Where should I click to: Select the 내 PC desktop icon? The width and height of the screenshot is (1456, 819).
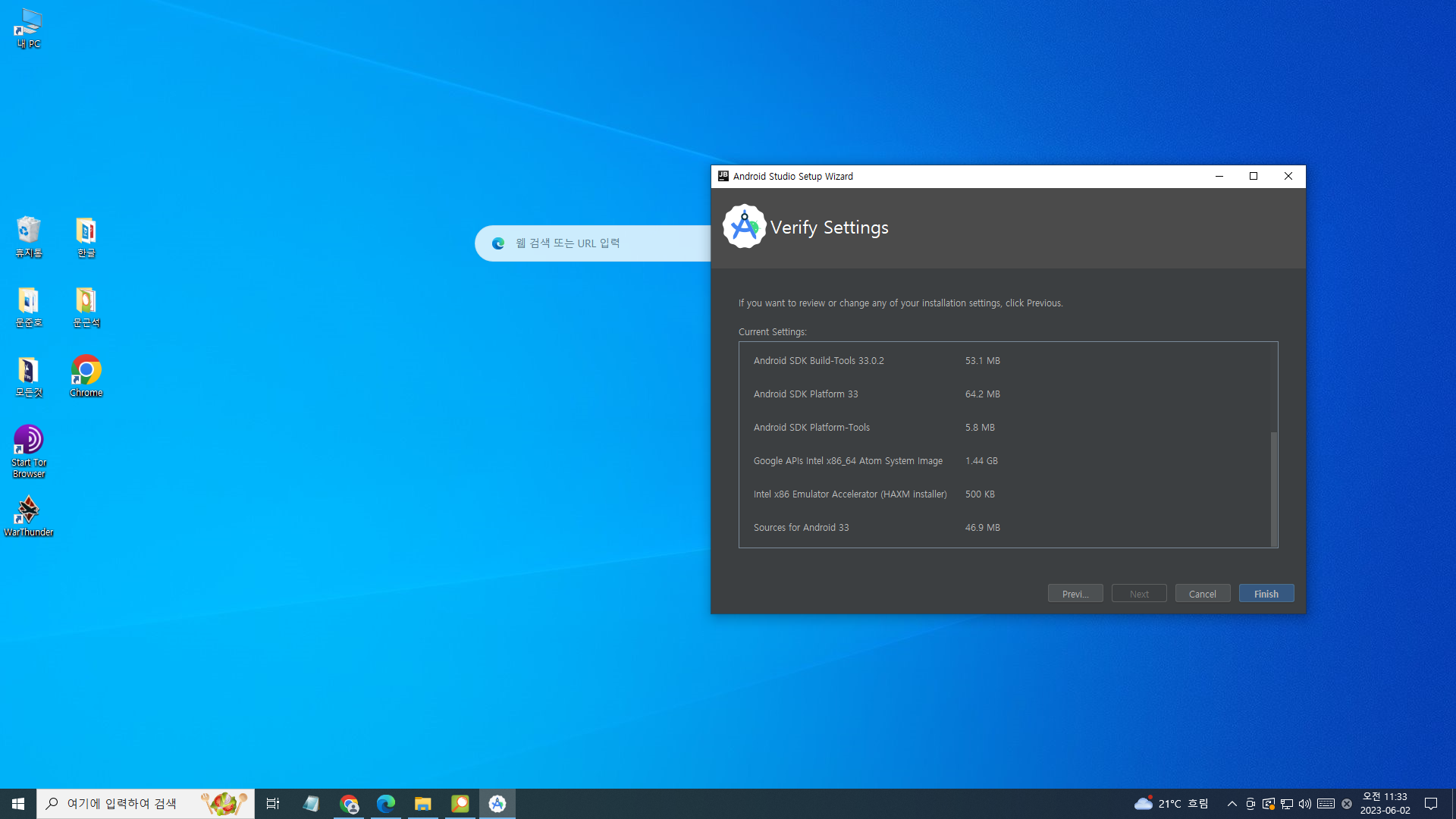pos(29,29)
